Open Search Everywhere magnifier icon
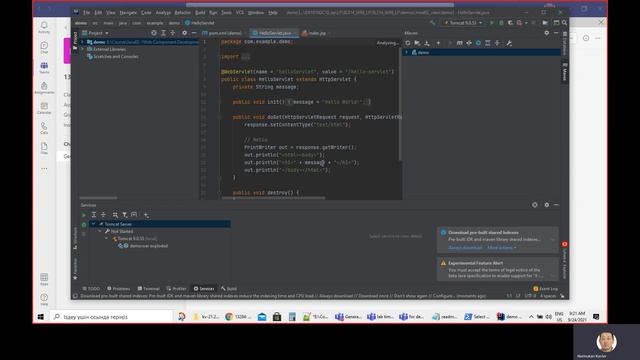Image resolution: width=640 pixels, height=360 pixels. click(x=564, y=23)
